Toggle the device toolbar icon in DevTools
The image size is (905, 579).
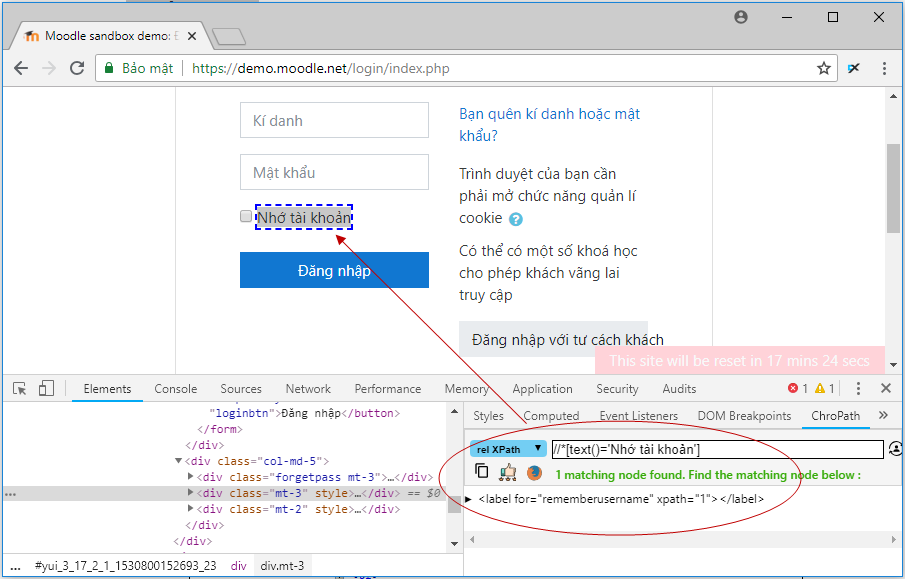[46, 389]
